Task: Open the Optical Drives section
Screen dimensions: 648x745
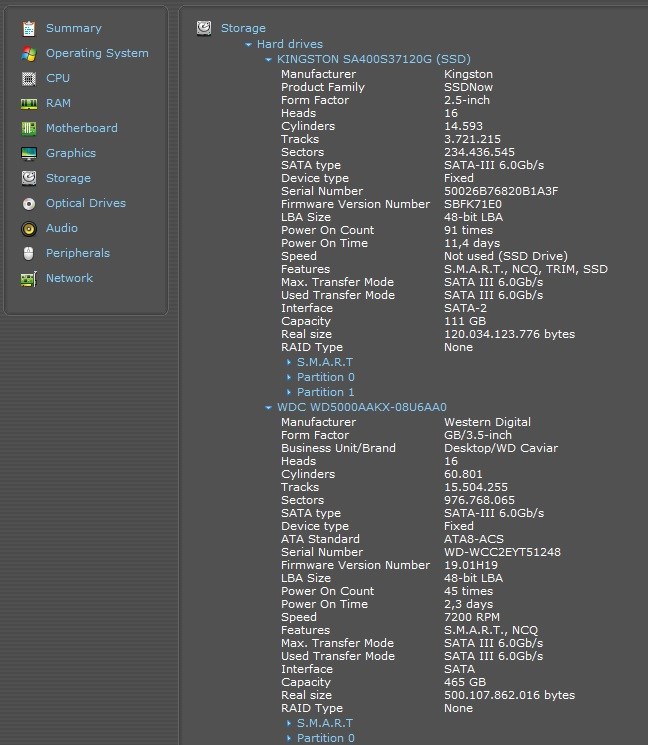Action: point(86,203)
